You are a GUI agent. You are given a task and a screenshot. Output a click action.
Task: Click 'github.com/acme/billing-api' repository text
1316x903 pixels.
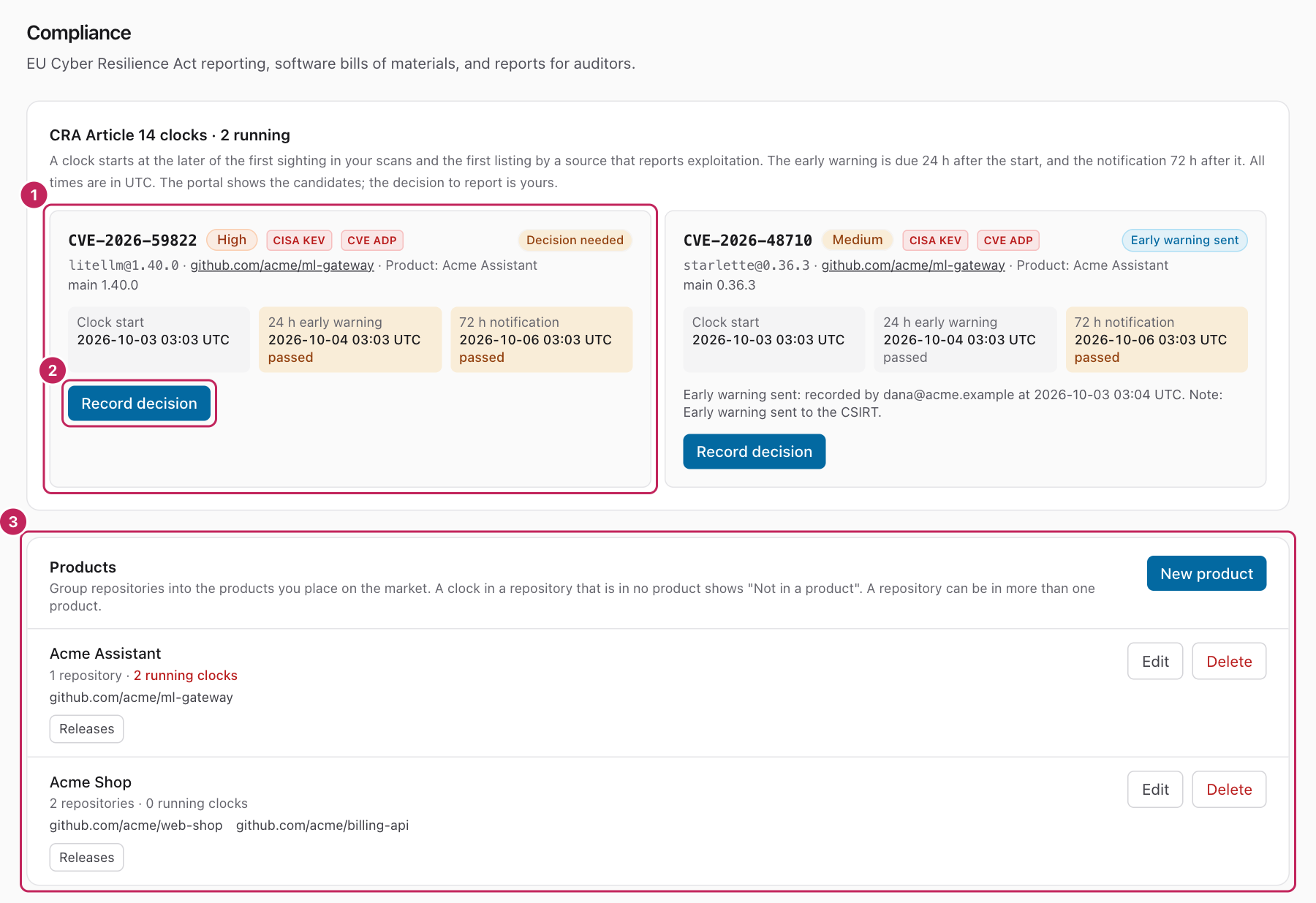coord(322,825)
